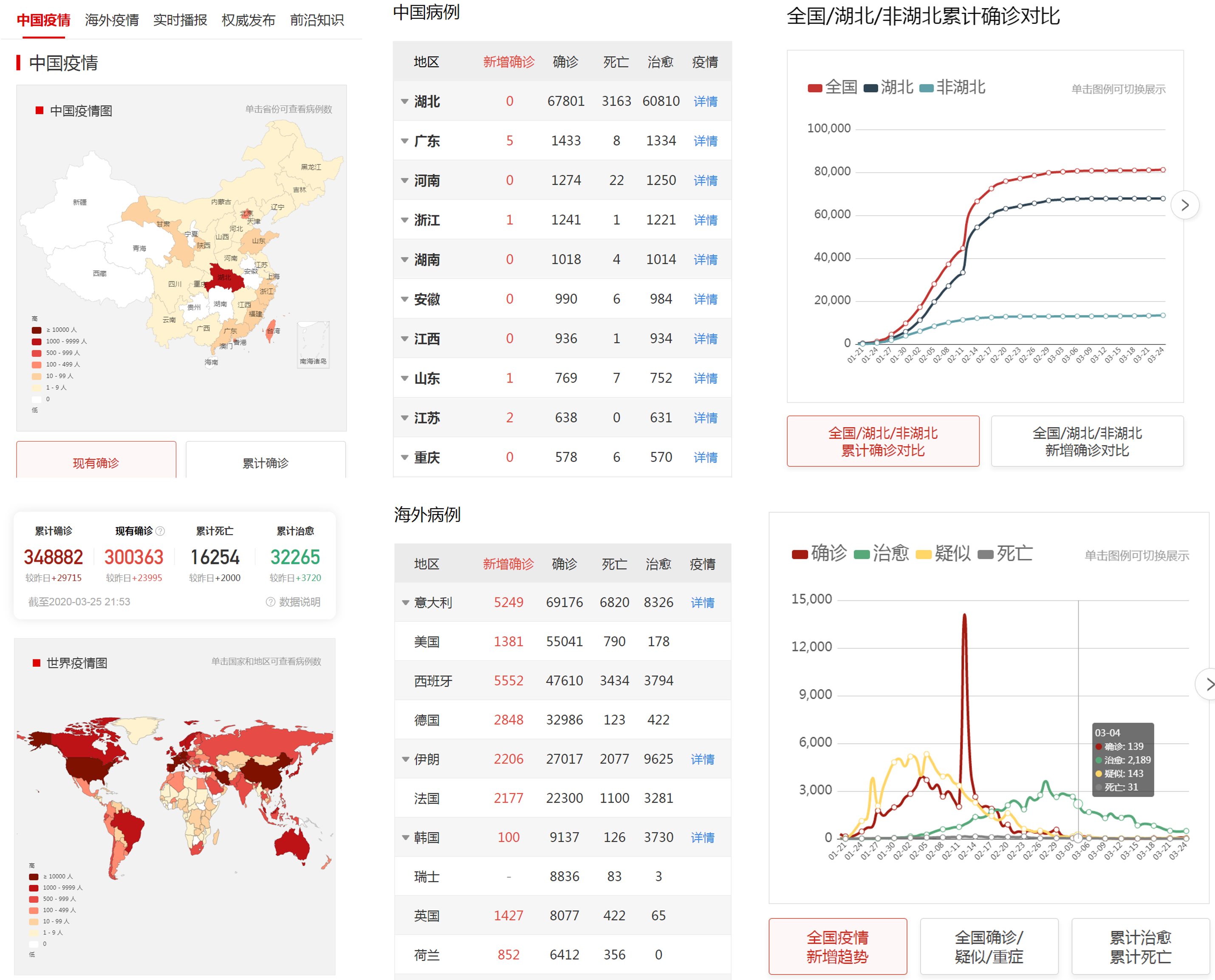Expand the 韩国 row
The height and width of the screenshot is (980, 1215).
[405, 838]
